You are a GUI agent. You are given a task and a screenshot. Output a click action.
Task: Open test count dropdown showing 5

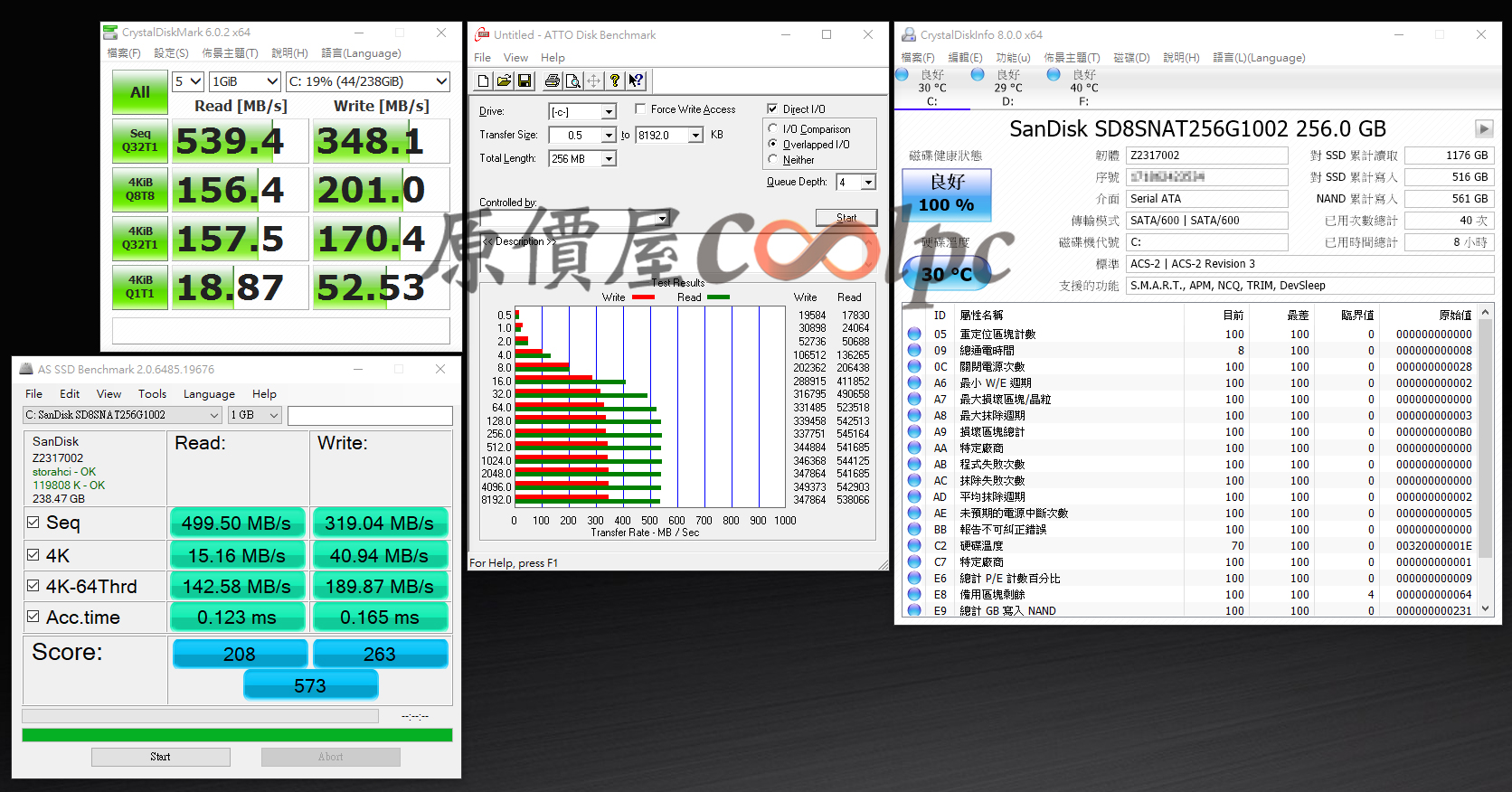click(187, 81)
